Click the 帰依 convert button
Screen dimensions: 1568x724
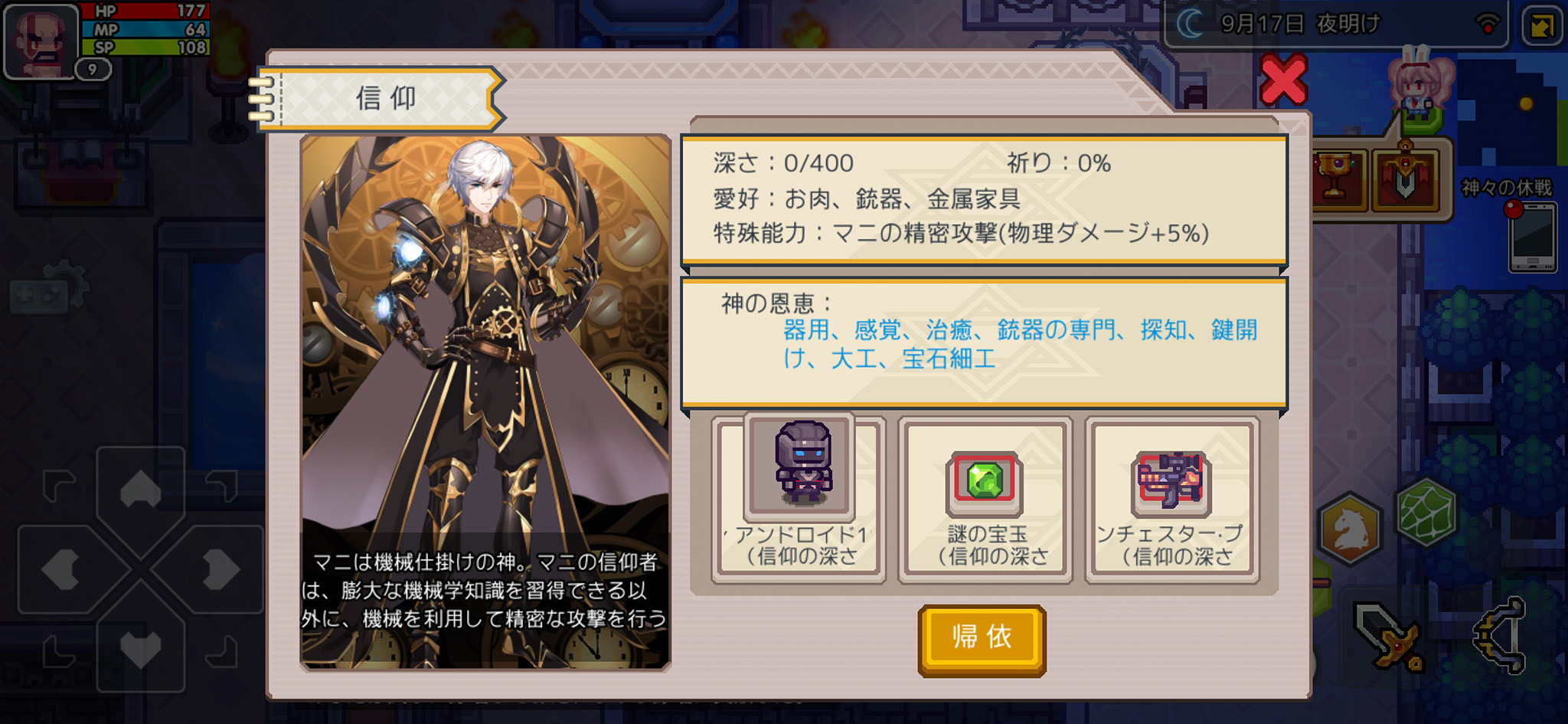[x=982, y=640]
